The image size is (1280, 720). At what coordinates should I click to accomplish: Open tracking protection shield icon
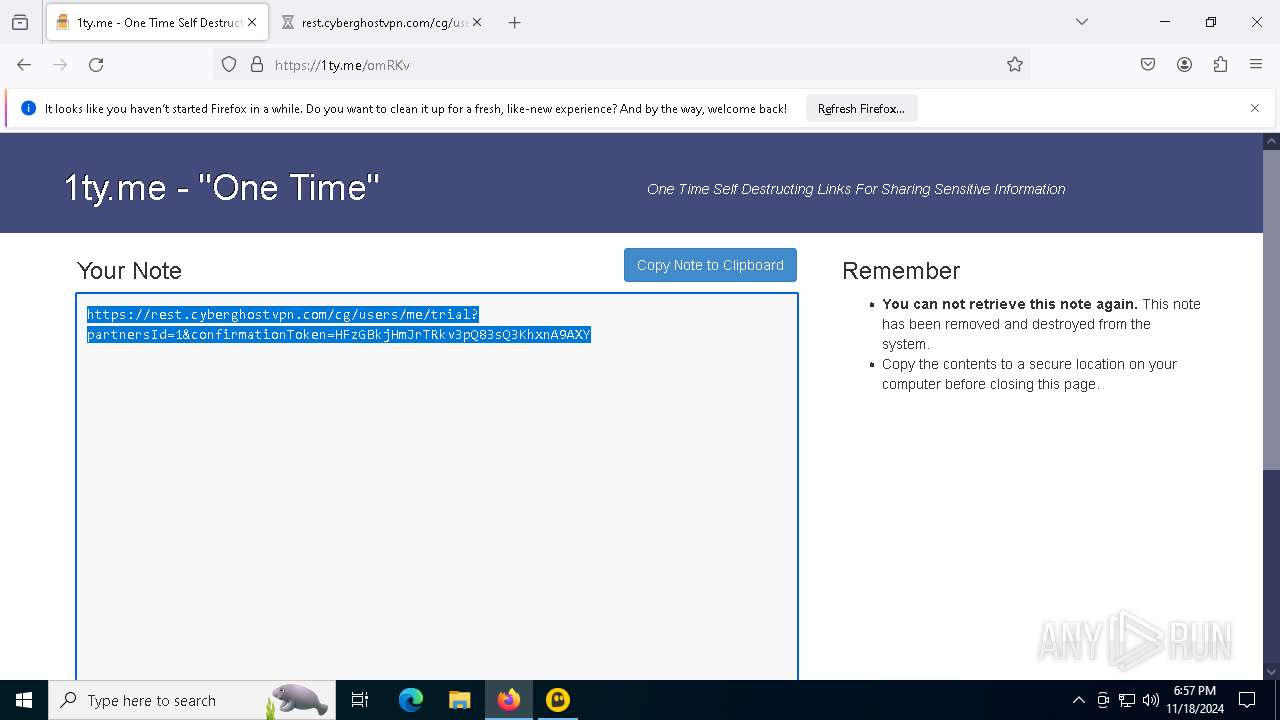[x=229, y=65]
